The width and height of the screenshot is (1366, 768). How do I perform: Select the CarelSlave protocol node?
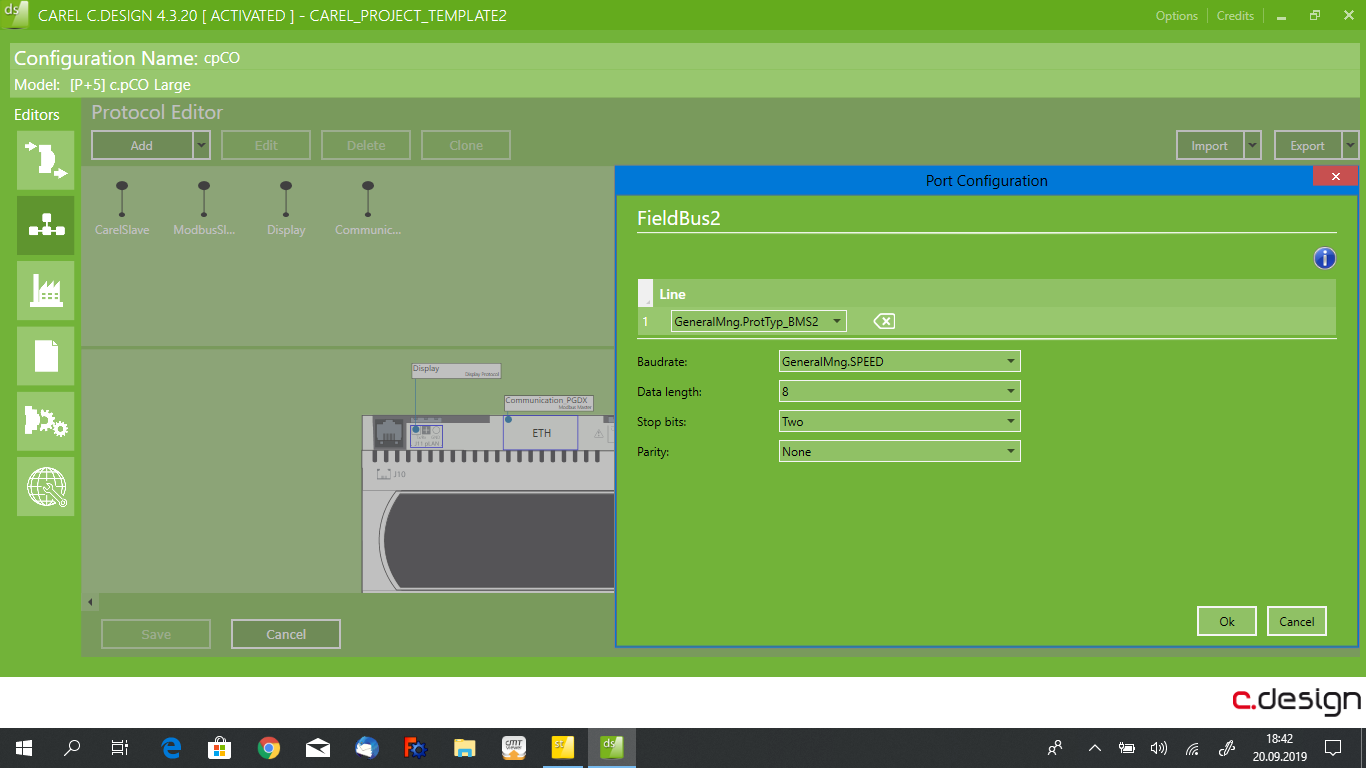[x=122, y=208]
